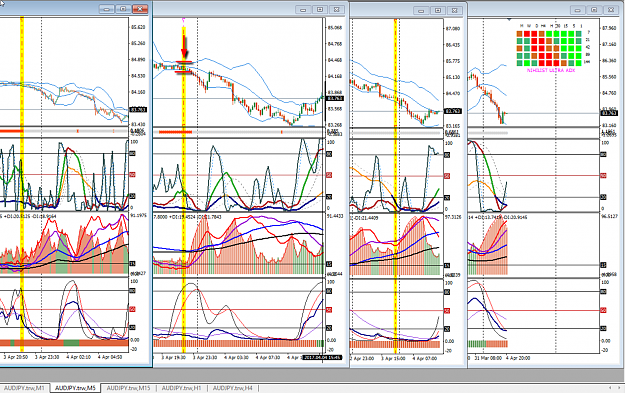Click the '4 Apr 07:00' time axis label

[x=425, y=358]
